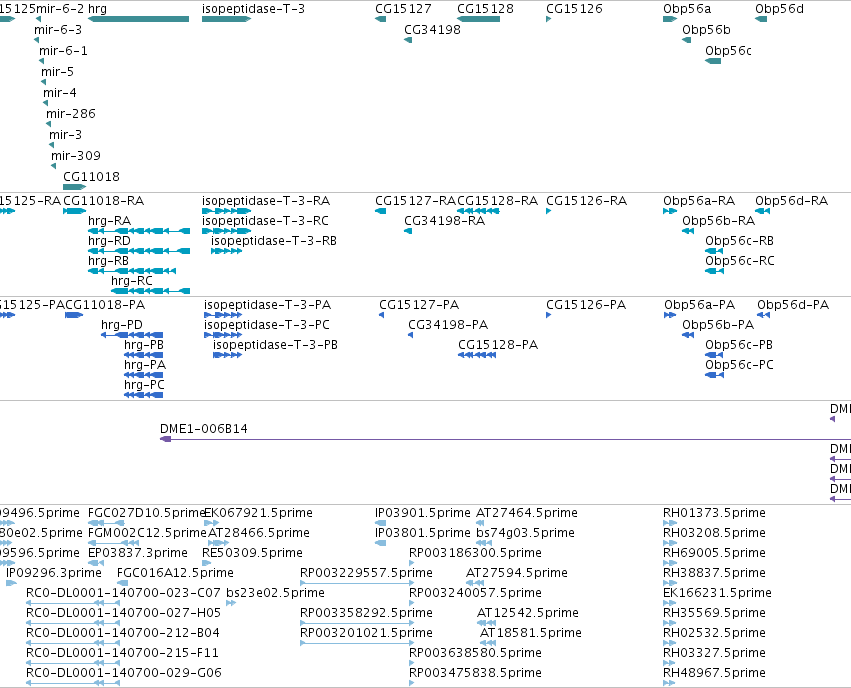Select the hrg-PA protein feature
The height and width of the screenshot is (688, 851).
(x=143, y=375)
